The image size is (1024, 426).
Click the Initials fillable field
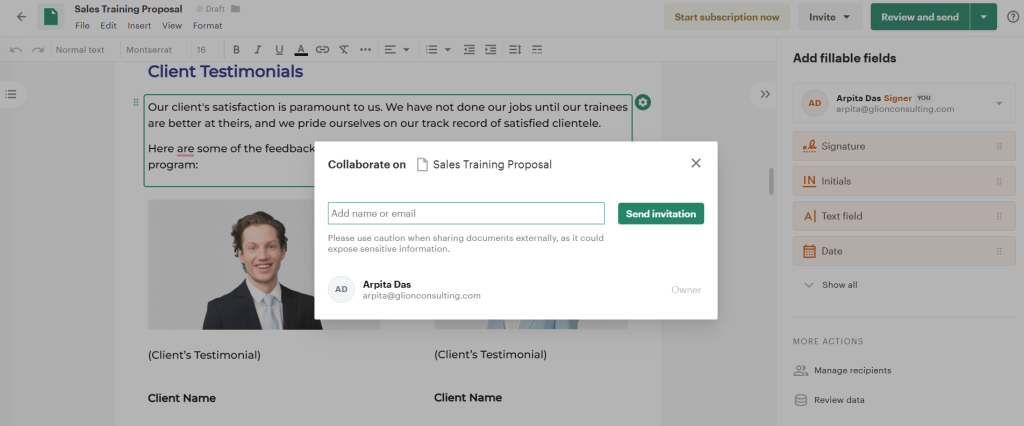point(904,181)
